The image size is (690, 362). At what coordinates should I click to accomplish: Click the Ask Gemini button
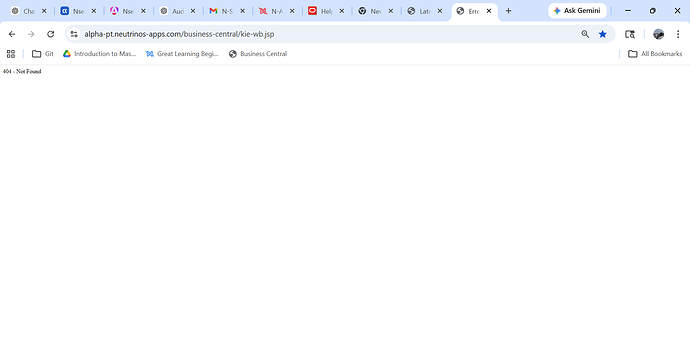577,11
